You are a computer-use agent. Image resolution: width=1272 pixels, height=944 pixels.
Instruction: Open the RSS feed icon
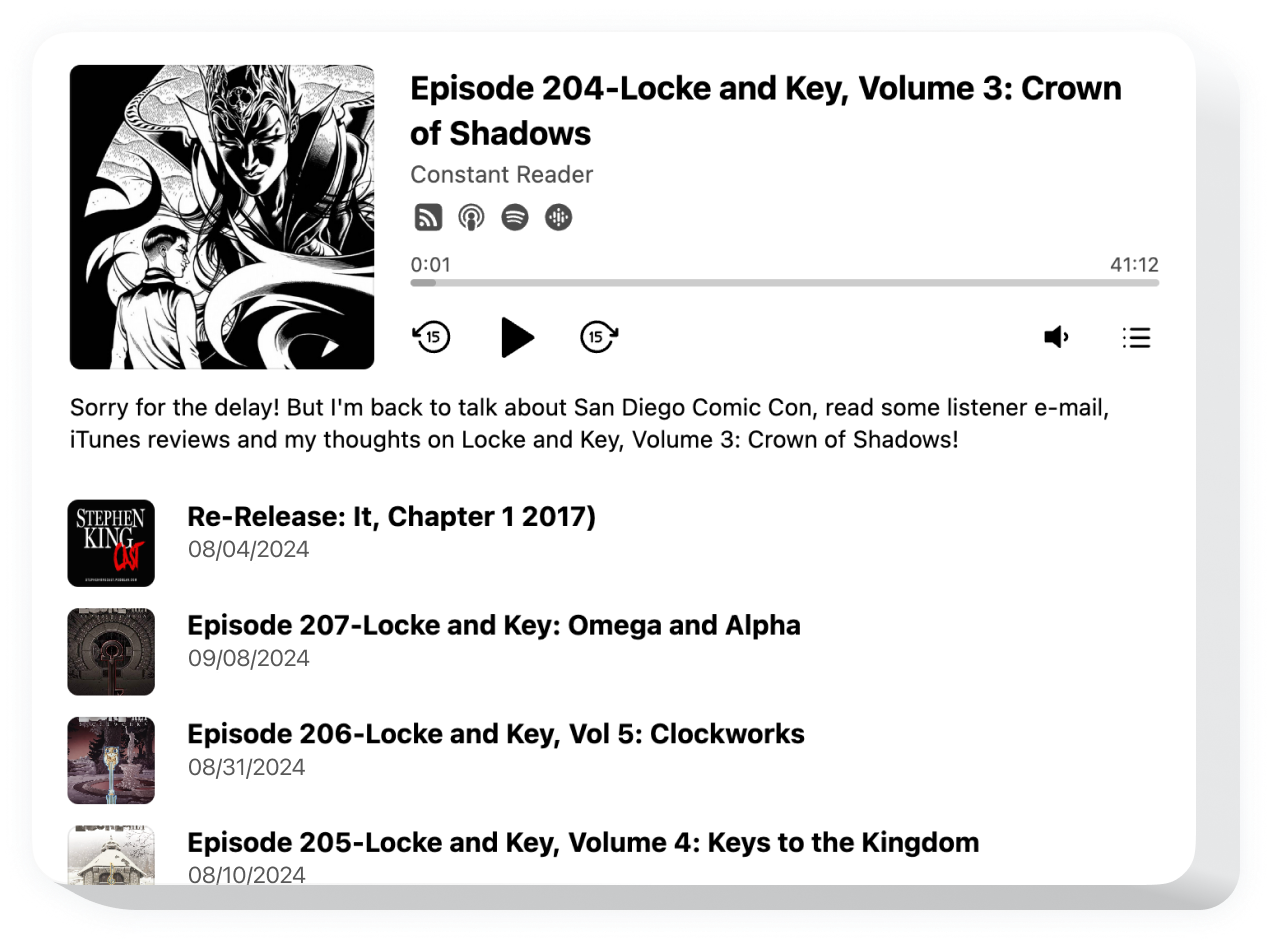point(428,217)
